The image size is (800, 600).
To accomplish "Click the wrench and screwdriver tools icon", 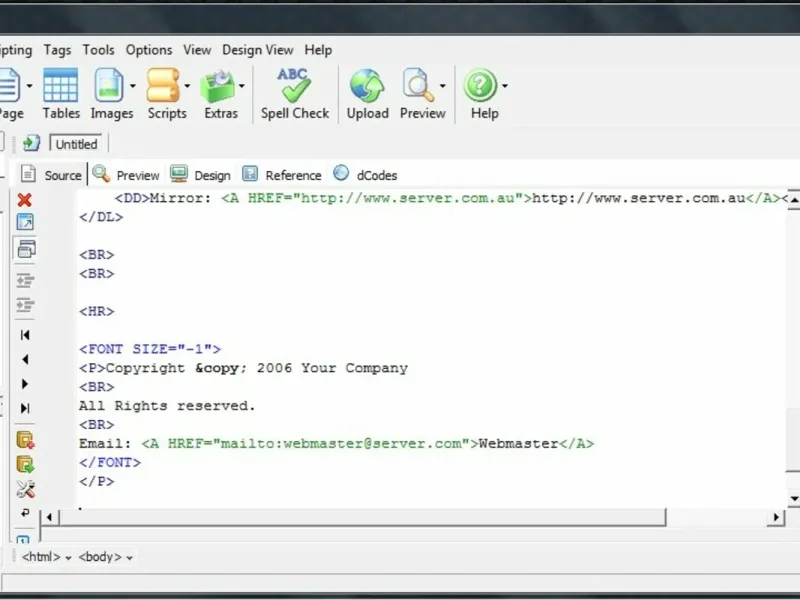I will tap(25, 489).
